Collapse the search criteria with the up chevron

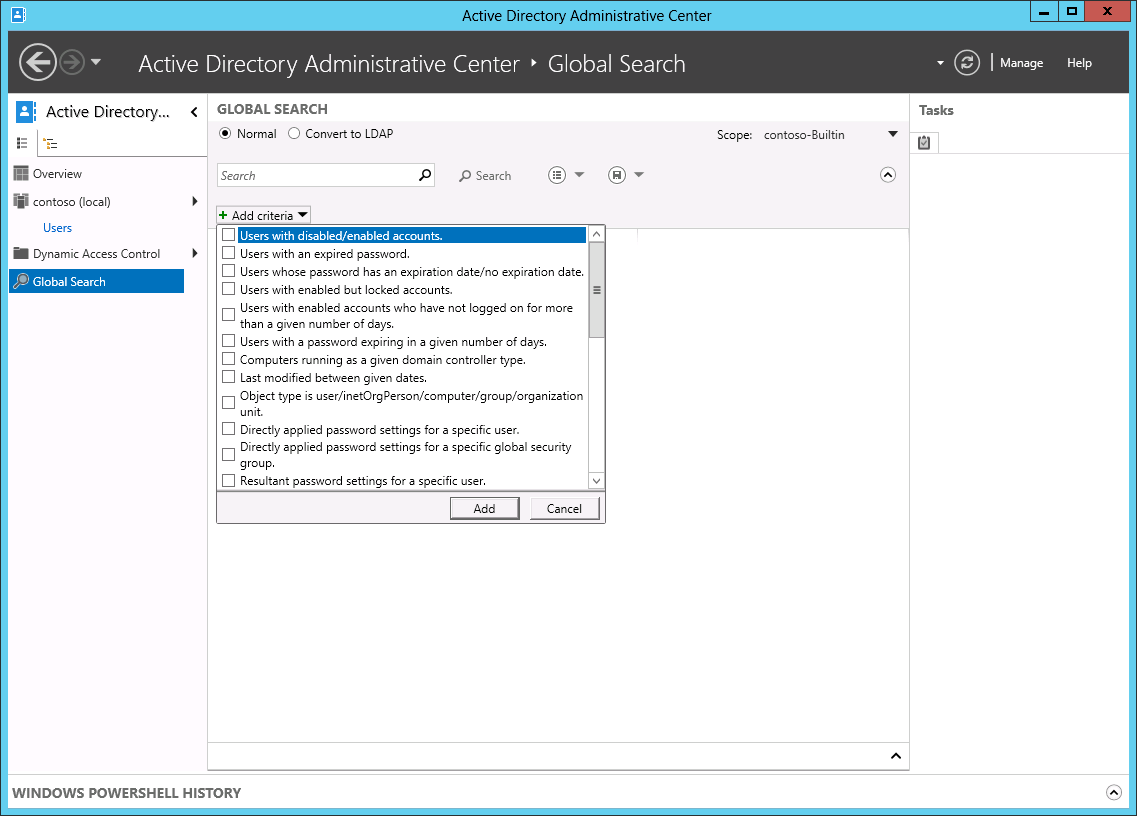(888, 175)
